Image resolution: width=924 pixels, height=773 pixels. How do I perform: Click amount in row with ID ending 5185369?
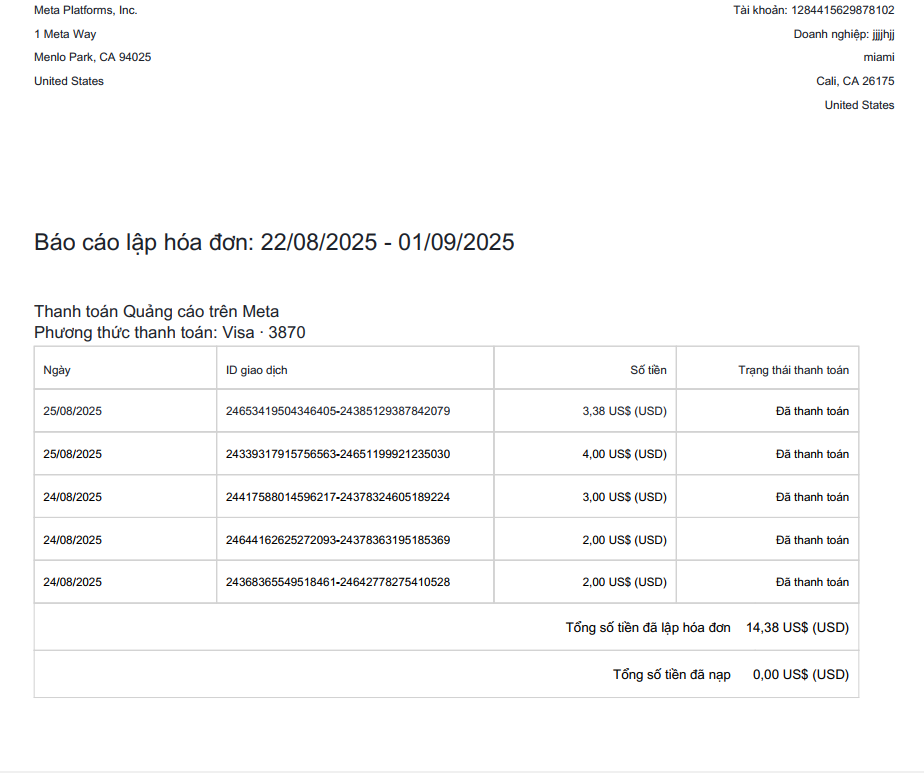[625, 540]
